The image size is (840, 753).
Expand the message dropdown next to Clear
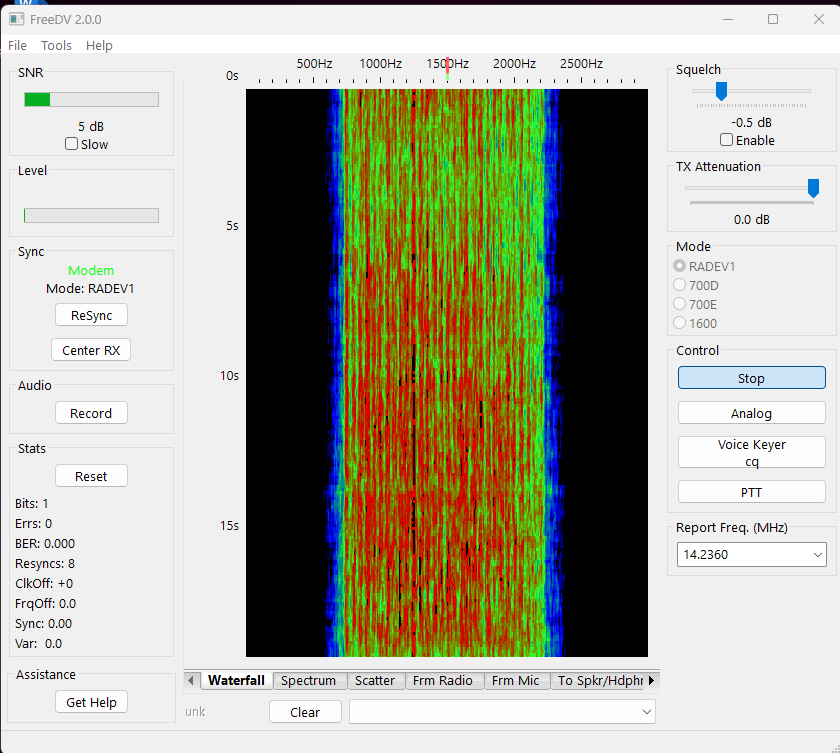[x=645, y=712]
